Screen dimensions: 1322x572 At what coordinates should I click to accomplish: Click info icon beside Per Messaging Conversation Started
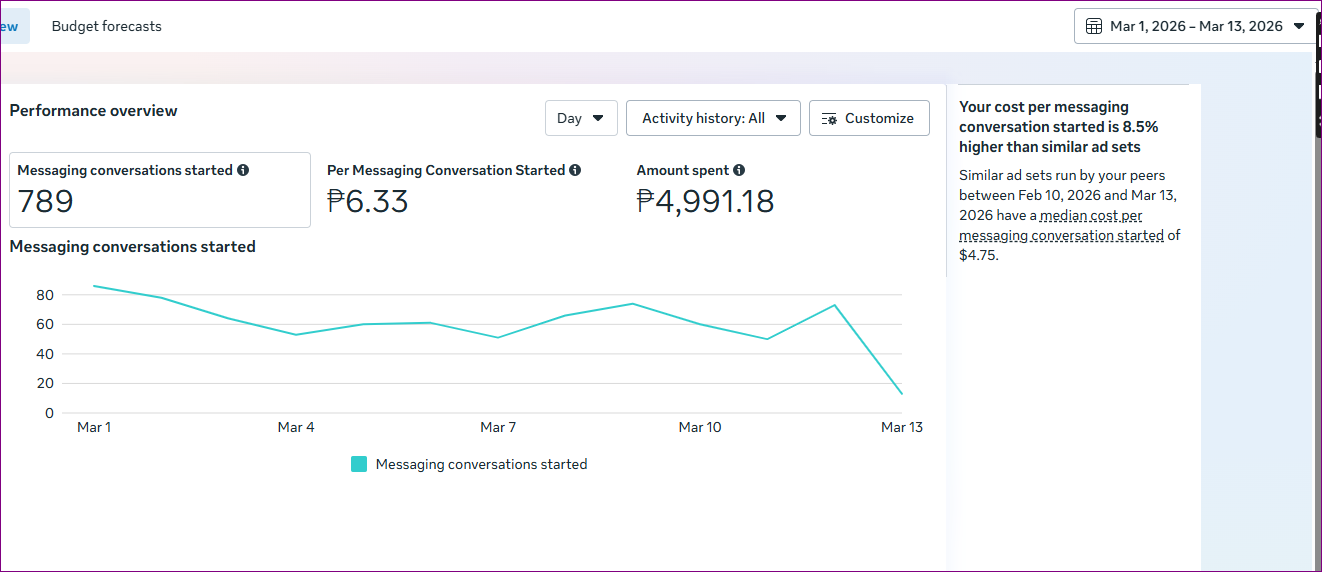tap(575, 171)
